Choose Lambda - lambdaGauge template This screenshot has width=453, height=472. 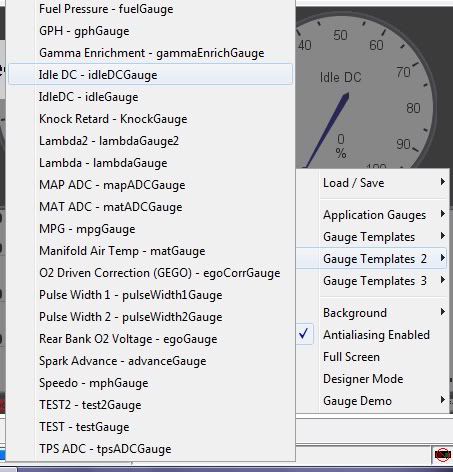151,163
